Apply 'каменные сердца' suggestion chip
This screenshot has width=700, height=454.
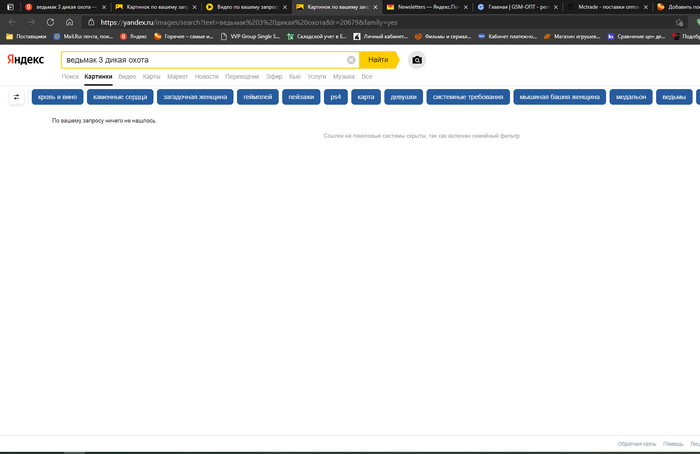pyautogui.click(x=120, y=97)
